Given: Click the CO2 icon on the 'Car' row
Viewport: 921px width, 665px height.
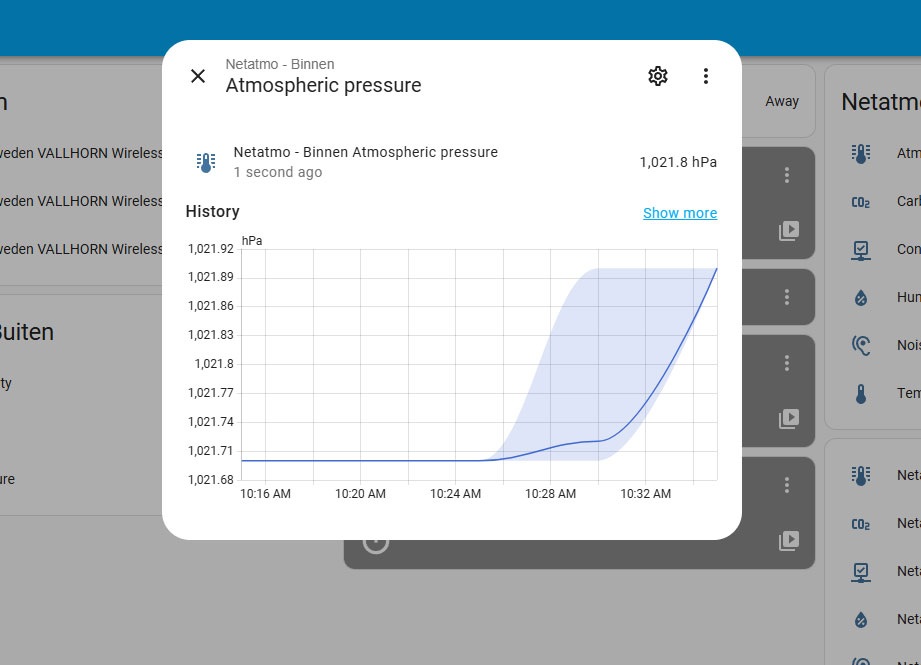Looking at the screenshot, I should tap(861, 202).
